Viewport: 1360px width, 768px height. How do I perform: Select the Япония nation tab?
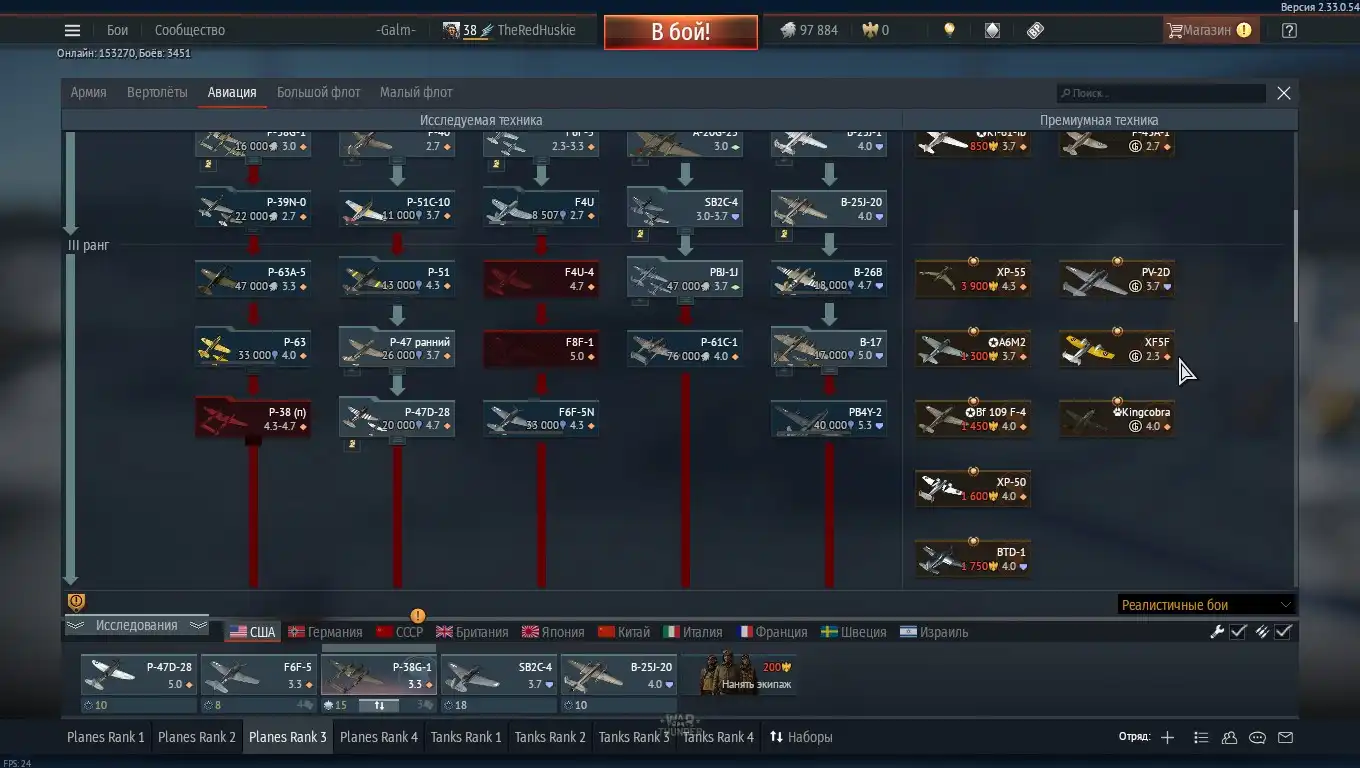click(552, 632)
